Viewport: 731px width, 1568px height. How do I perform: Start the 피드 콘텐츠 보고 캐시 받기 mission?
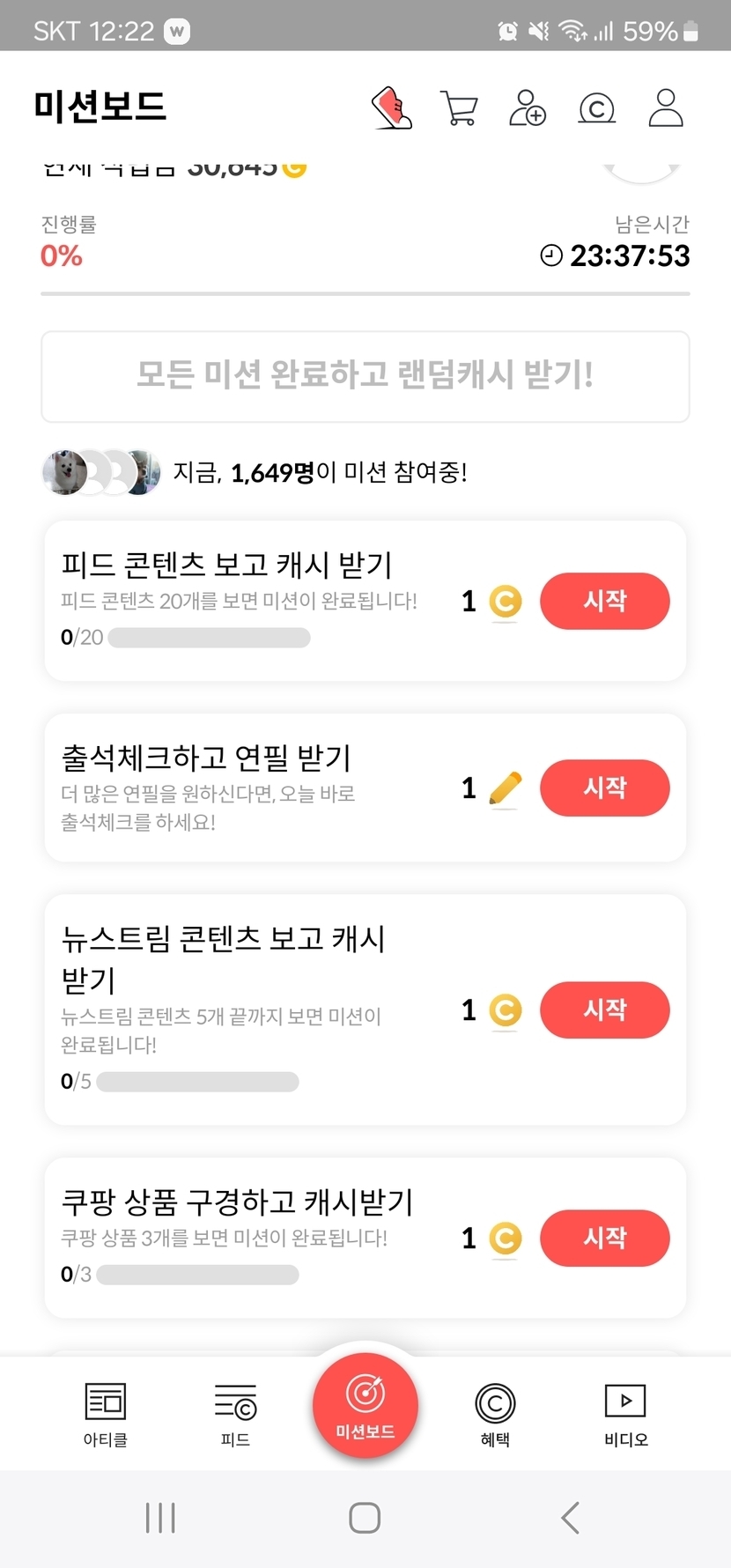[604, 602]
